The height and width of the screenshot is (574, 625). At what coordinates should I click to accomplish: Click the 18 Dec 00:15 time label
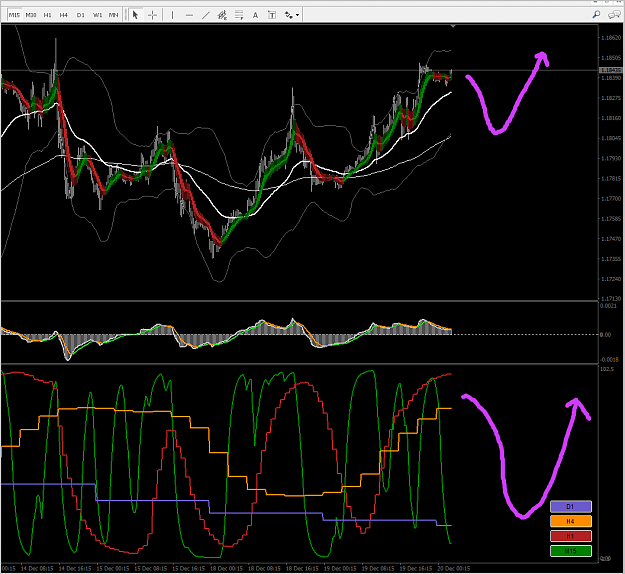226,568
